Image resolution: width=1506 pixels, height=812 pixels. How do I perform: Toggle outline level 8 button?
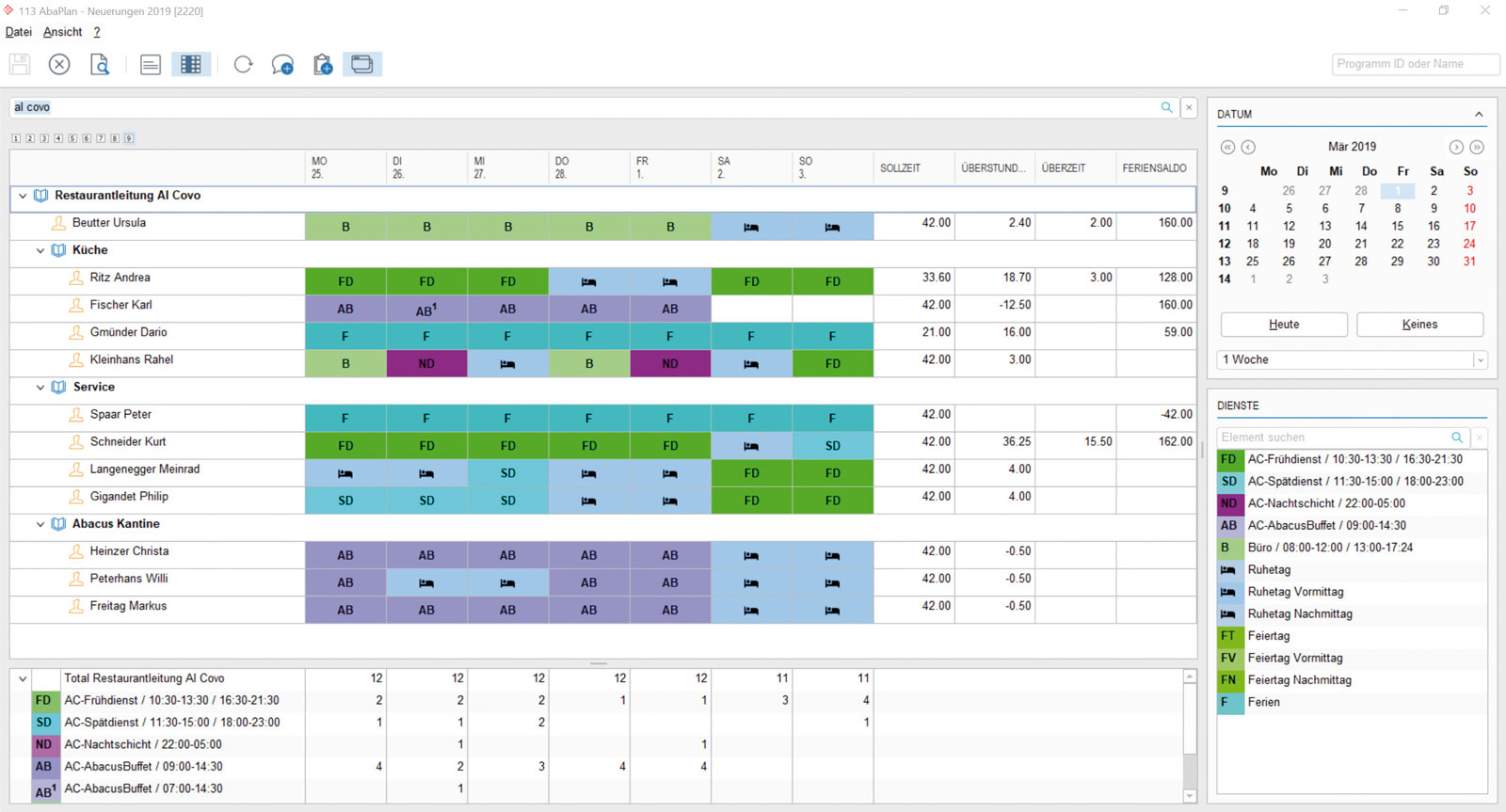pyautogui.click(x=115, y=138)
